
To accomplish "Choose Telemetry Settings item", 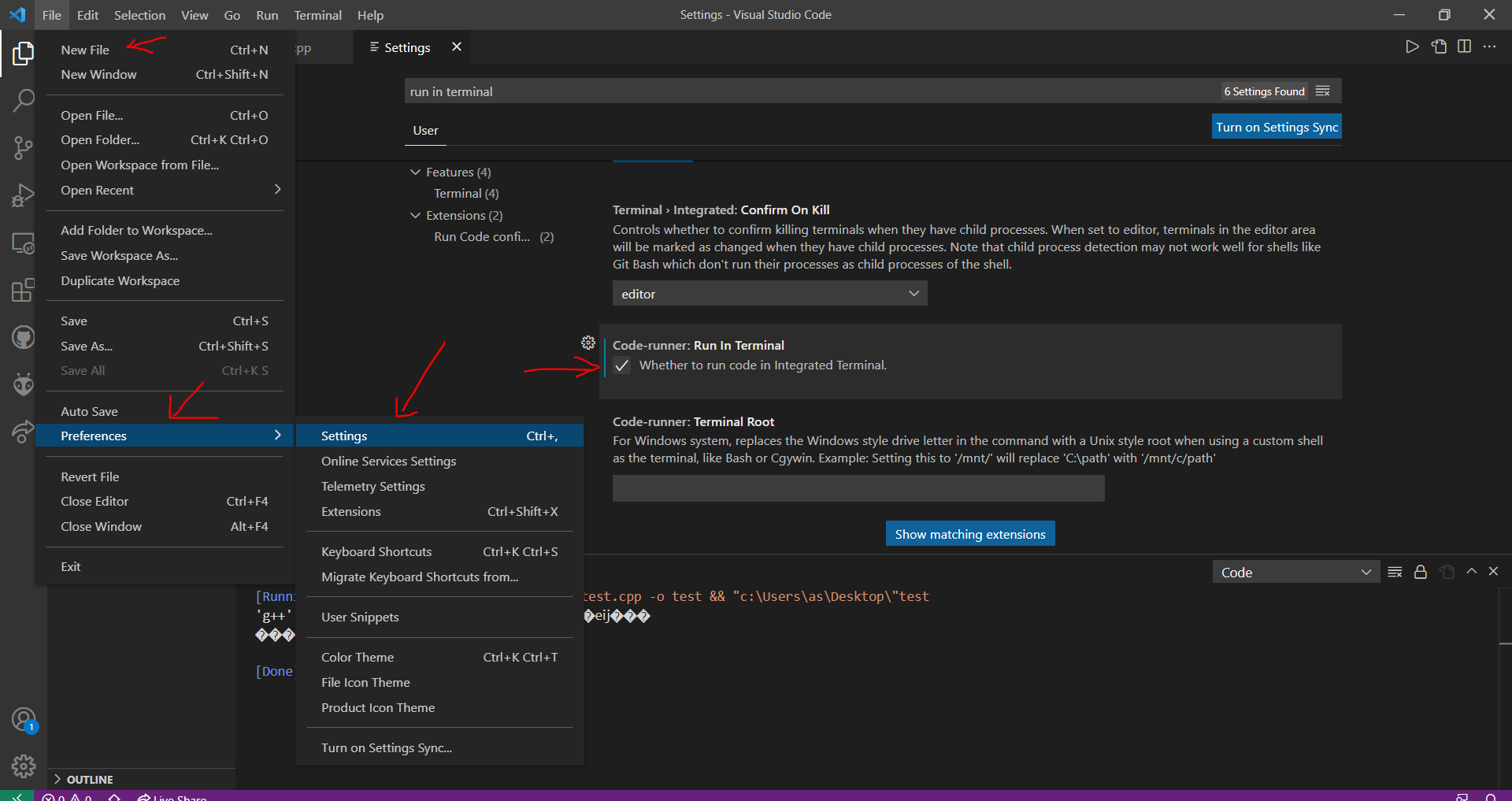I will (439, 486).
